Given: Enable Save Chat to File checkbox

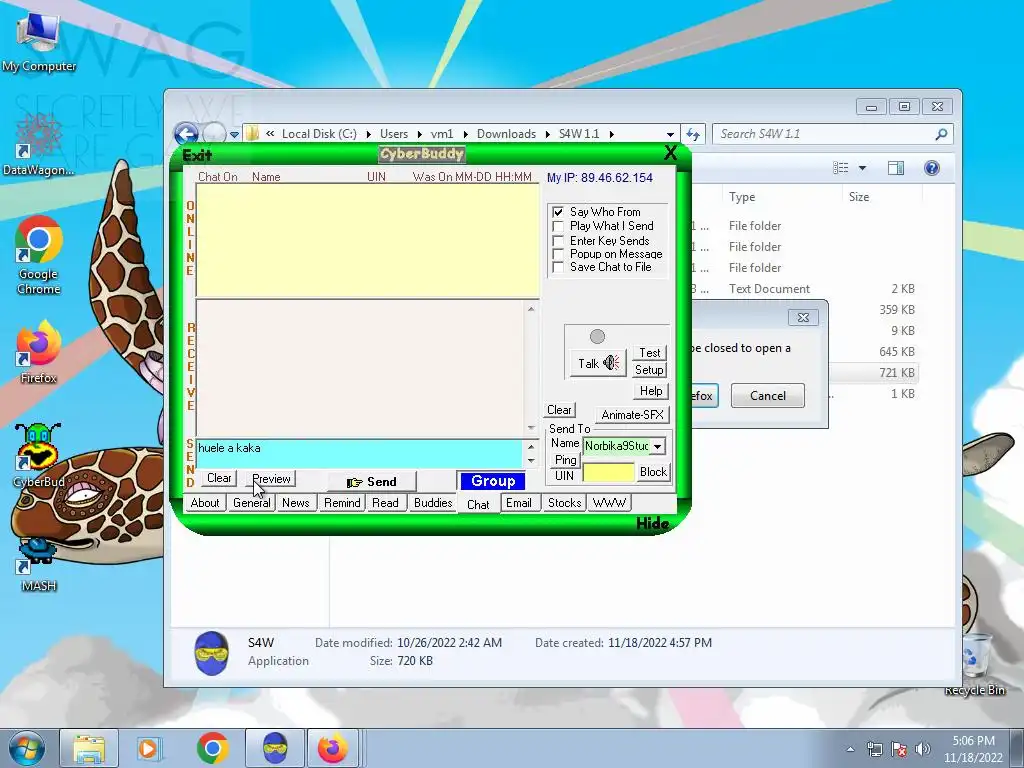Looking at the screenshot, I should [x=558, y=267].
